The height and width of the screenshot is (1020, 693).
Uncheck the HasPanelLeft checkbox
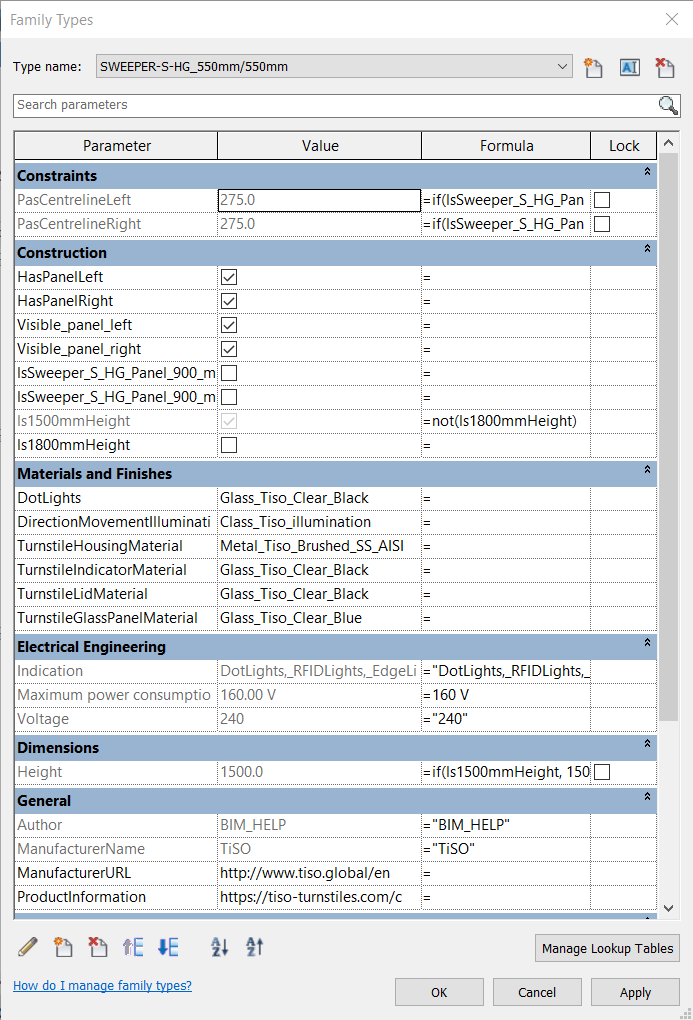(x=229, y=277)
